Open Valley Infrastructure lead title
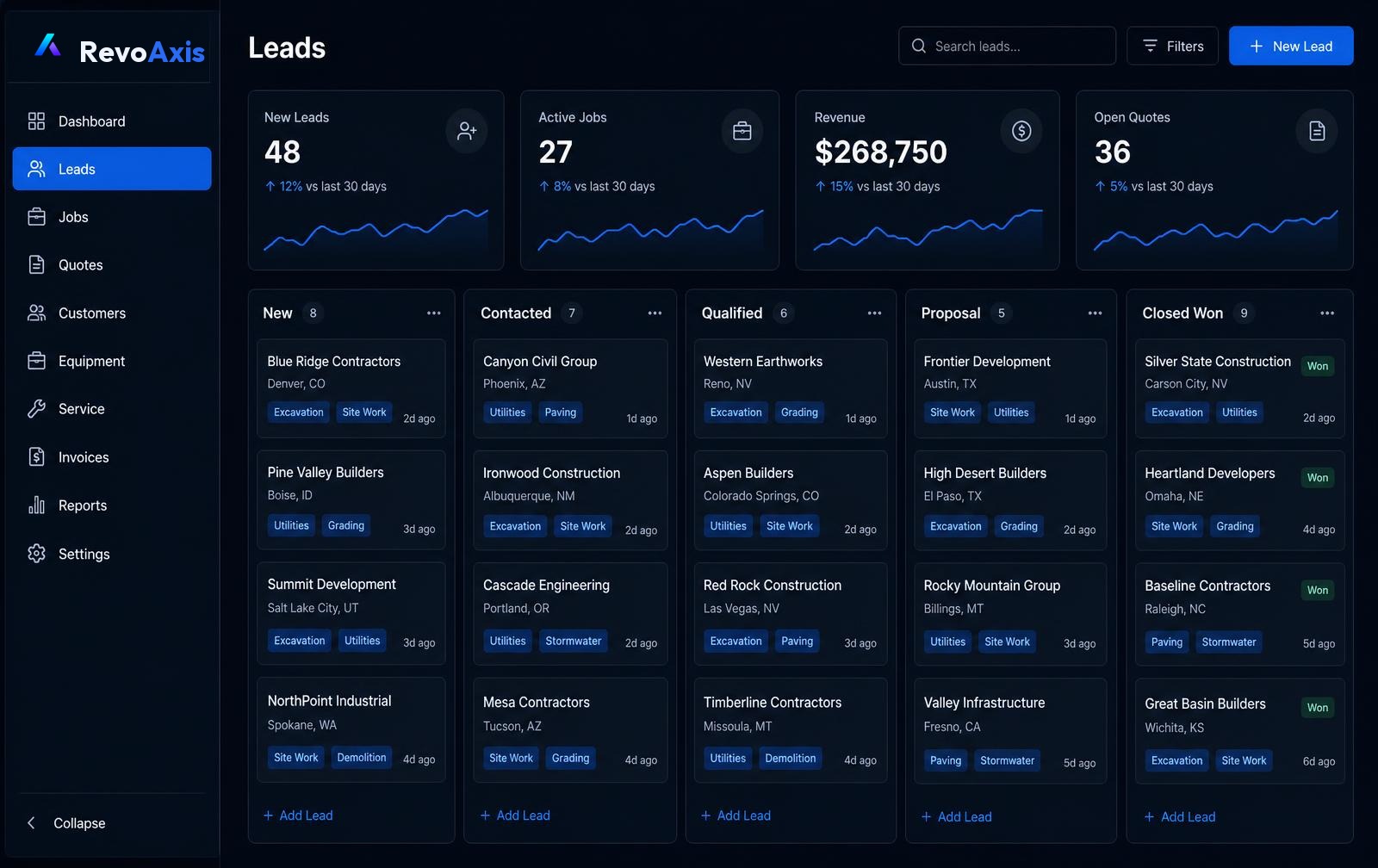 click(984, 703)
